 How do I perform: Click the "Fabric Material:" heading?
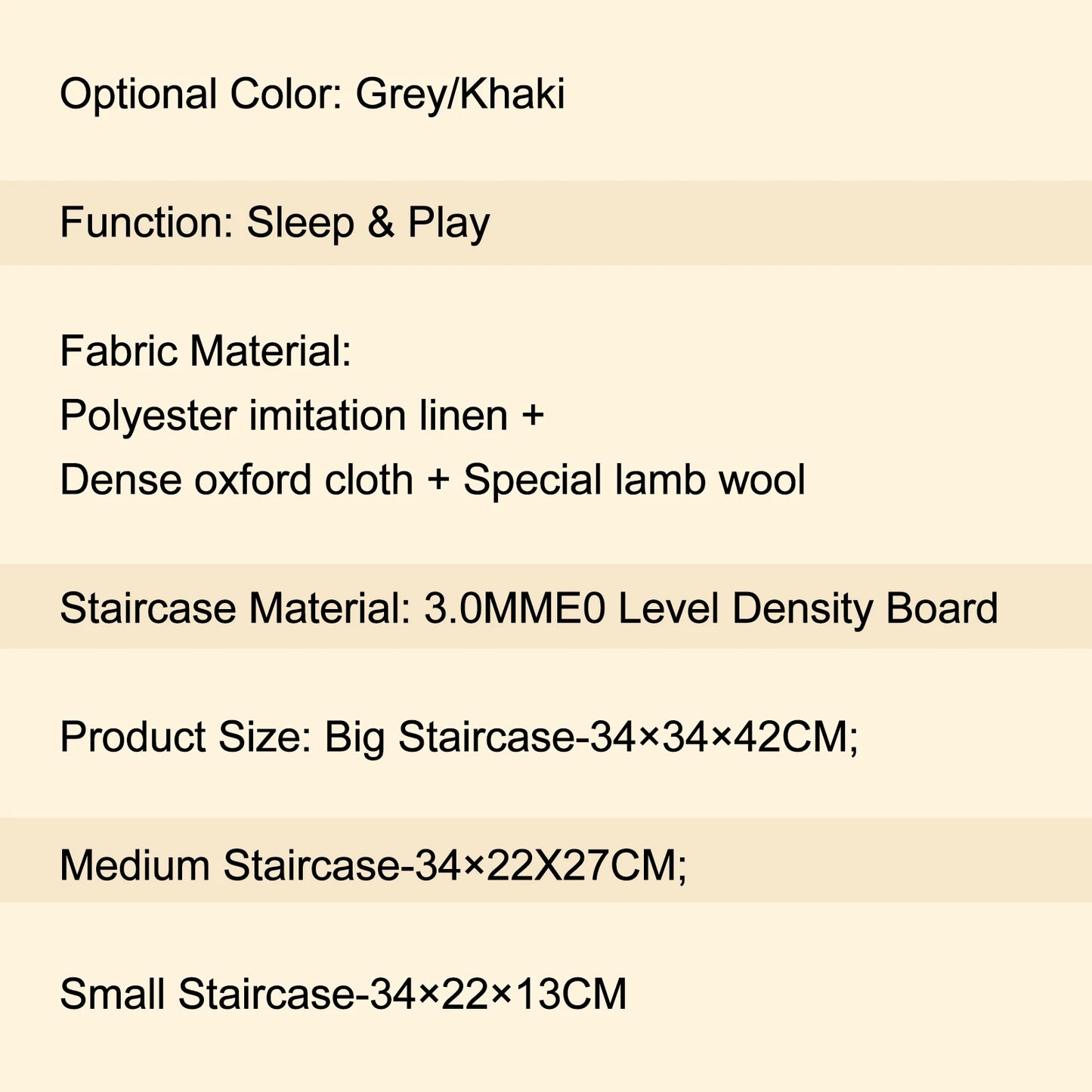[206, 351]
